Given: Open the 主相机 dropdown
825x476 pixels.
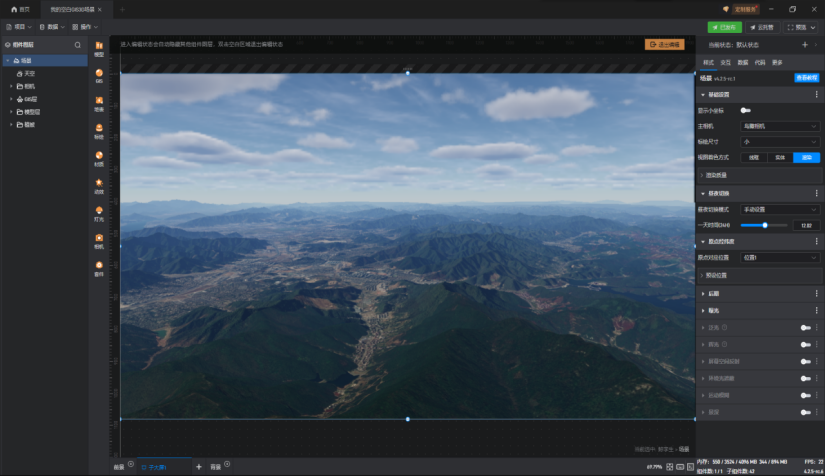Looking at the screenshot, I should 780,126.
